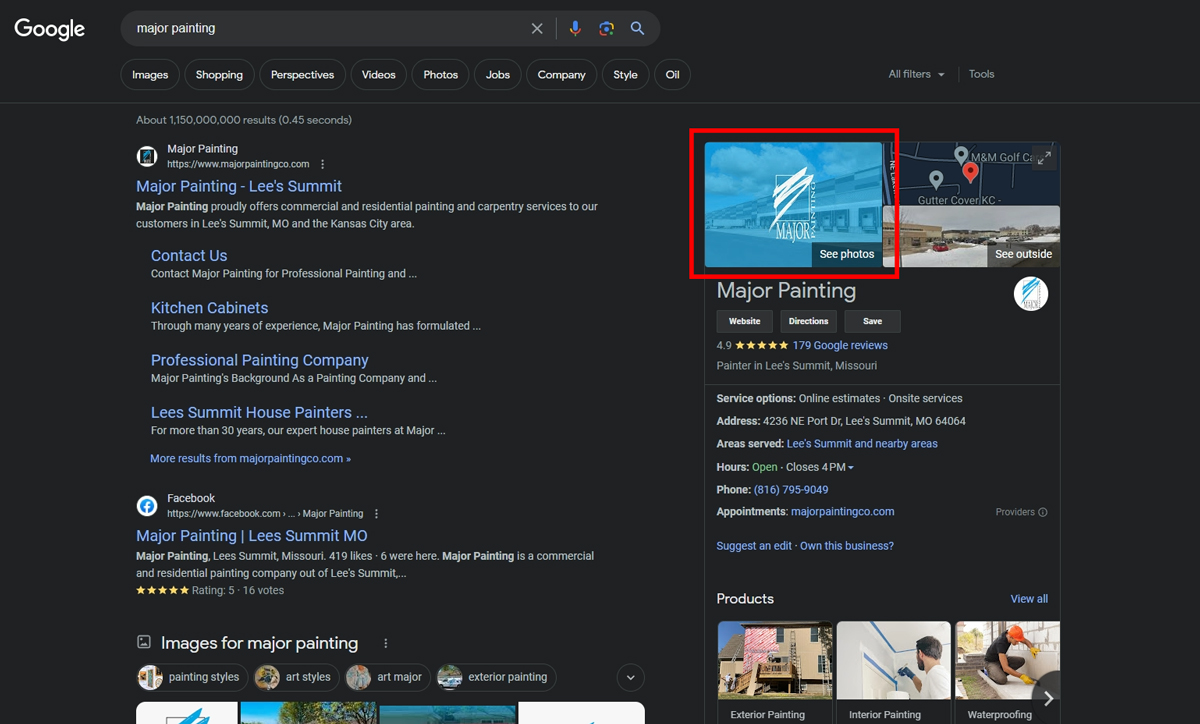
Task: Click into the major painting search field
Action: (325, 29)
